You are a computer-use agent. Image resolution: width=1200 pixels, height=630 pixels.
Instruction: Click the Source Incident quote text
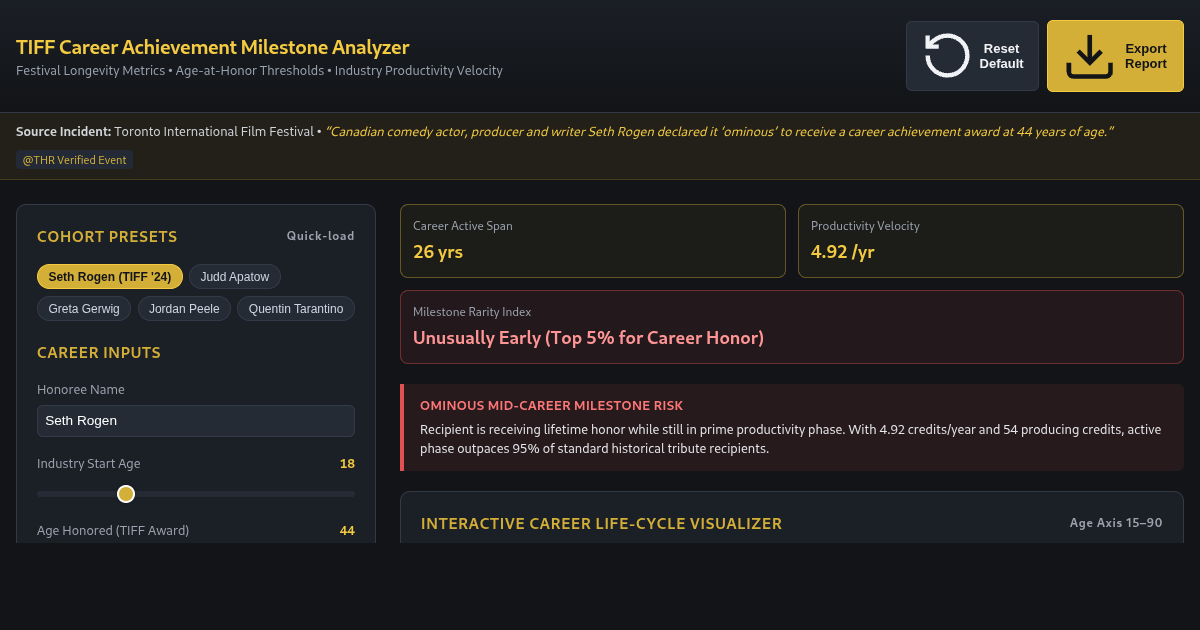[719, 132]
